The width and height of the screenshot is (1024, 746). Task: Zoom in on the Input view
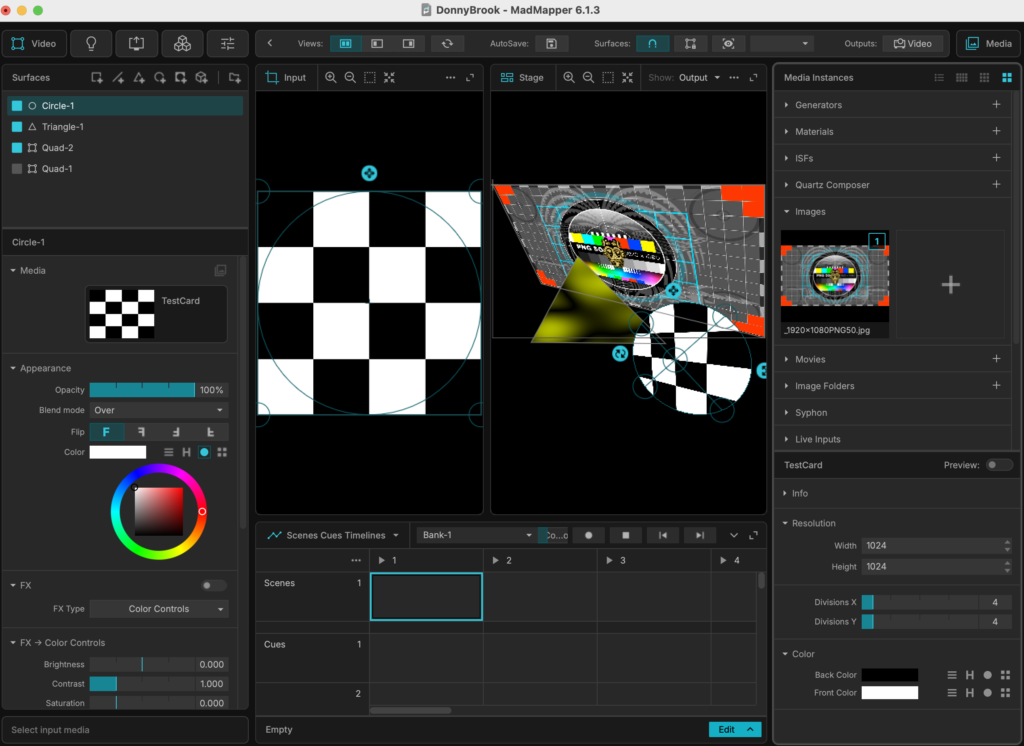331,77
